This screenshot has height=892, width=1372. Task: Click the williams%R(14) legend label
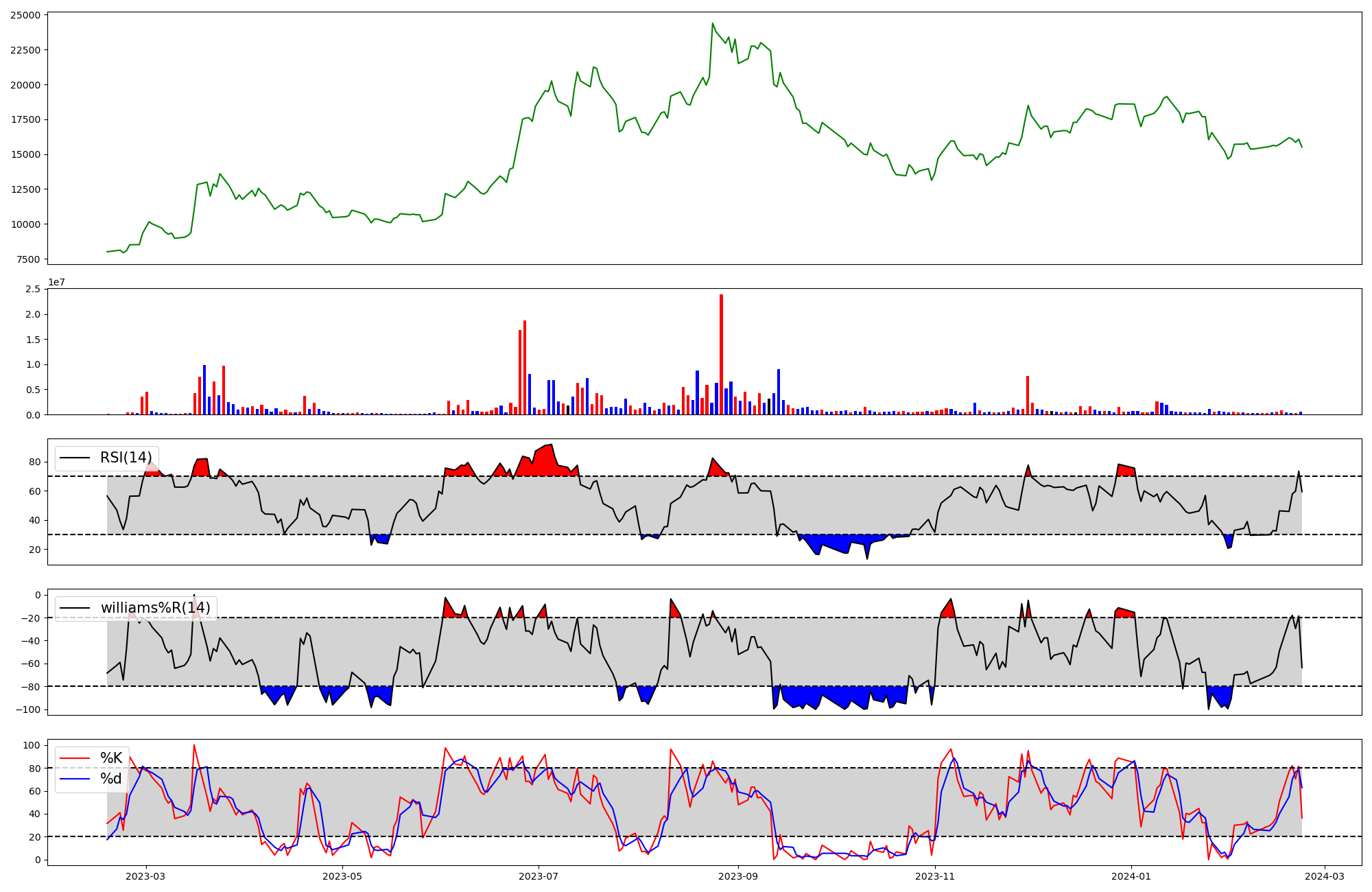pyautogui.click(x=155, y=608)
